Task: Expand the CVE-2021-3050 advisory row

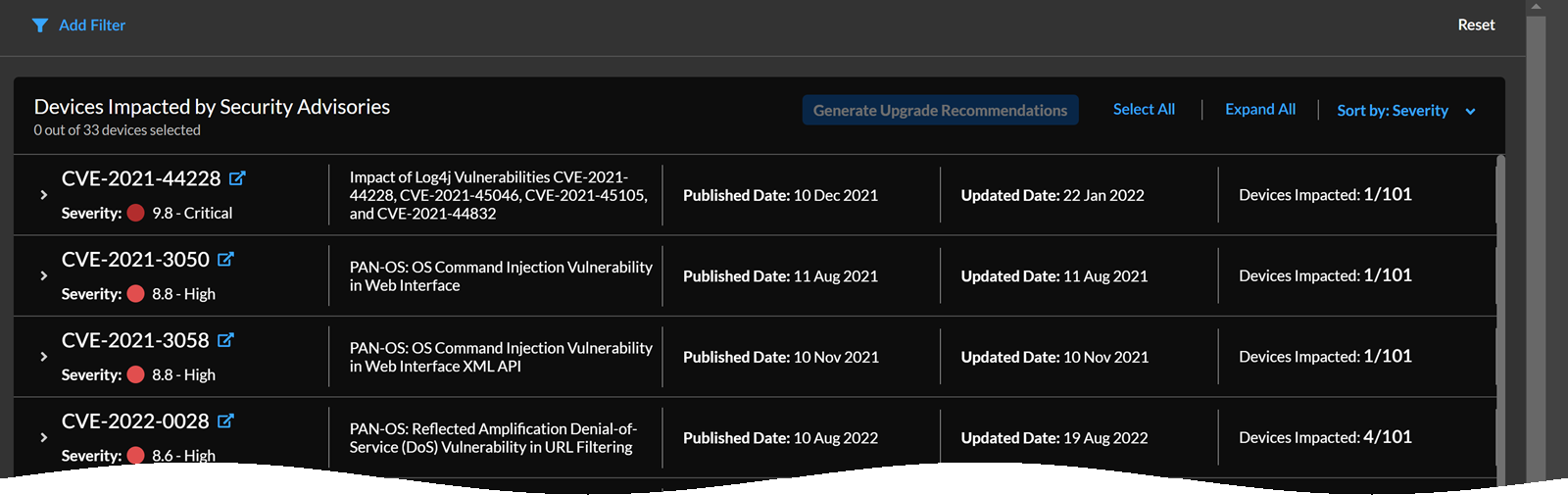Action: 44,275
